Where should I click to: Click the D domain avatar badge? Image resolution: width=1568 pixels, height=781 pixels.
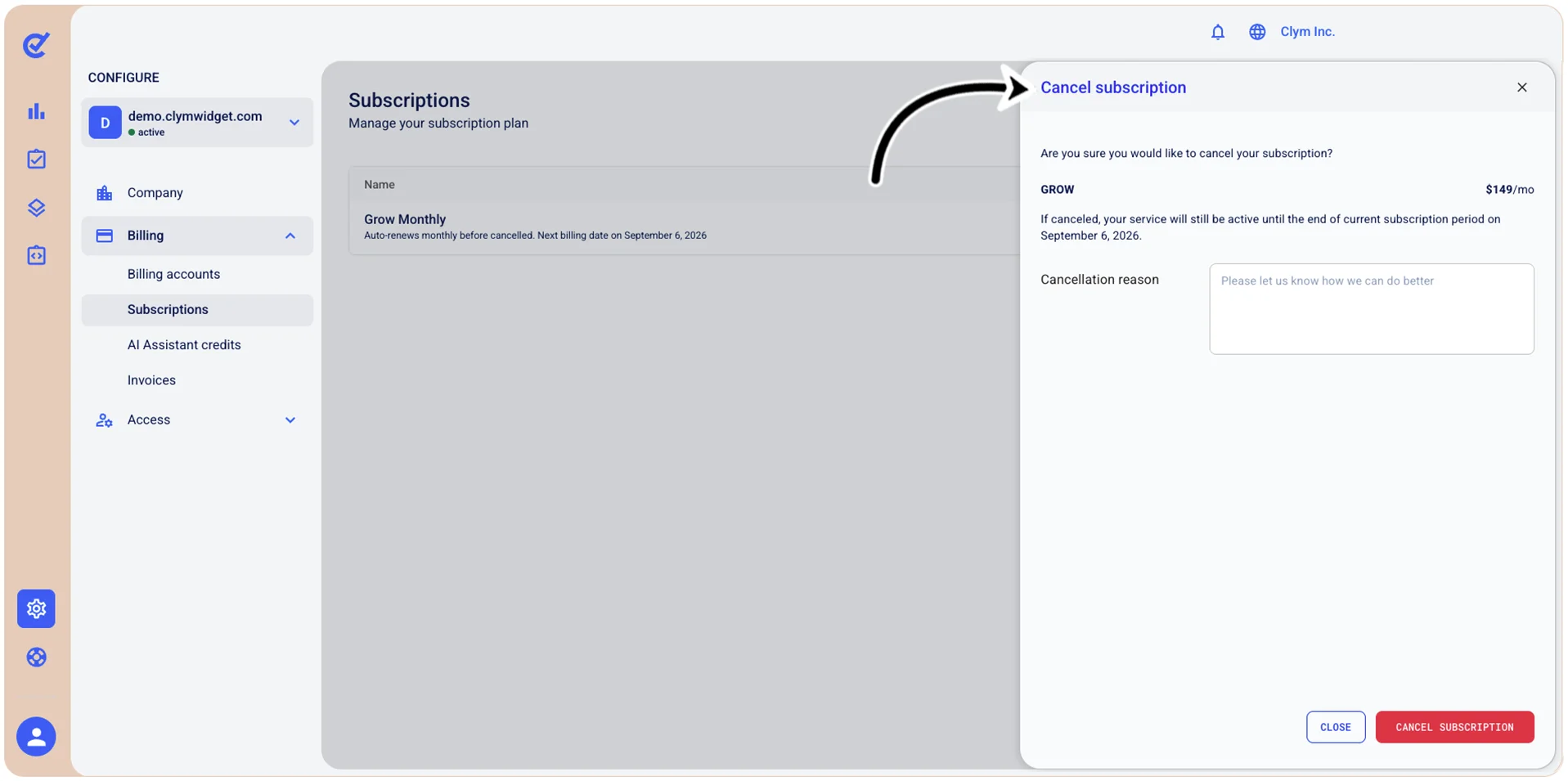(105, 123)
